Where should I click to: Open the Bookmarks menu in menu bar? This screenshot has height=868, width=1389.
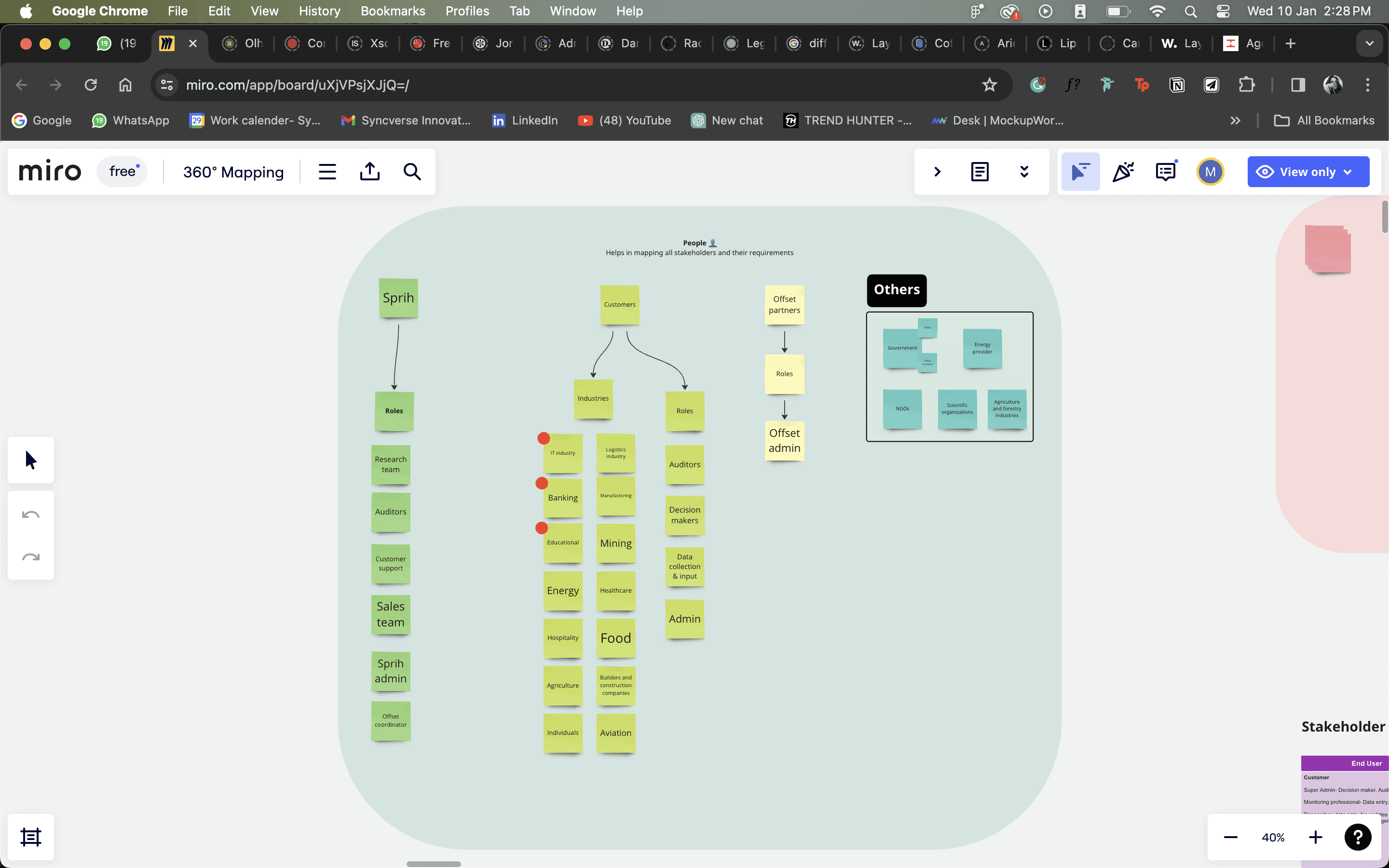coord(393,11)
